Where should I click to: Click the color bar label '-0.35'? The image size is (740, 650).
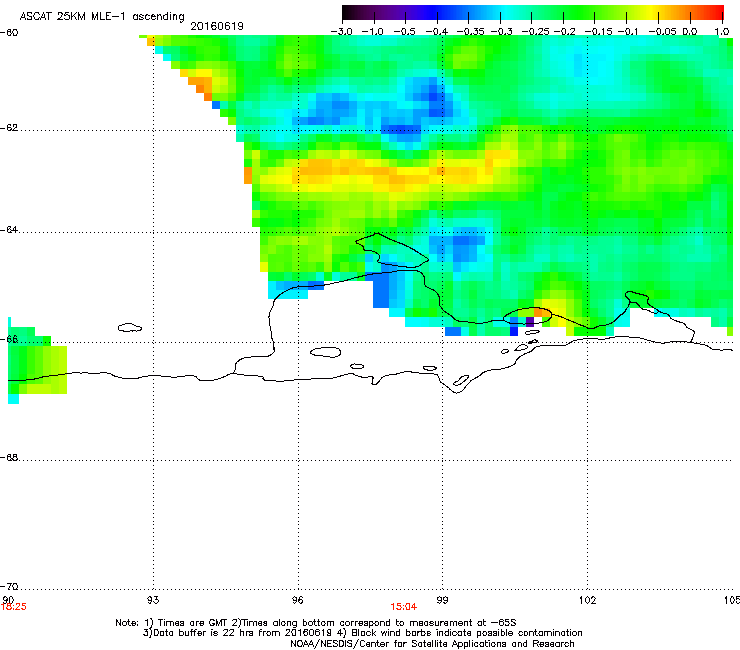click(471, 32)
